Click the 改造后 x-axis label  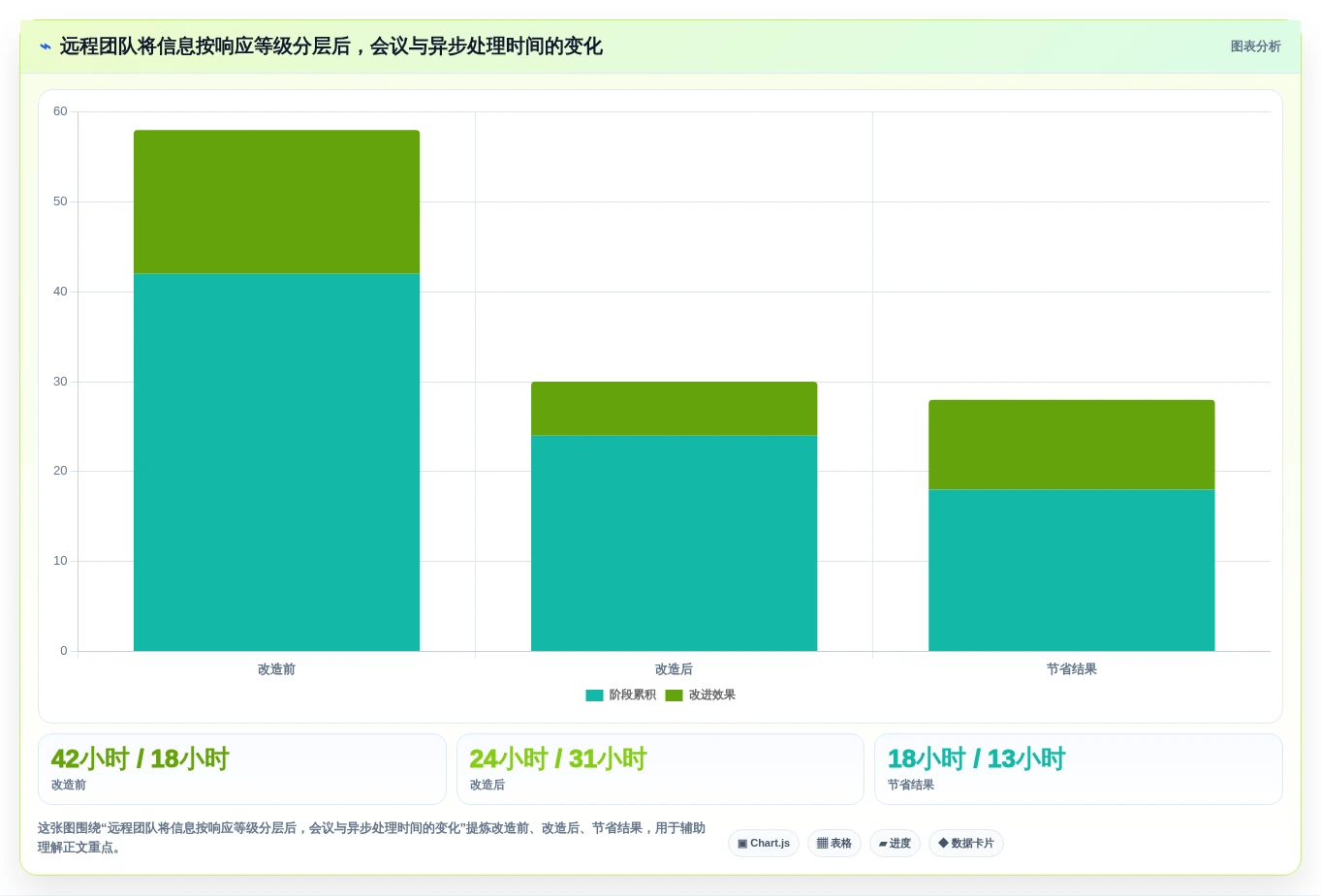click(674, 669)
